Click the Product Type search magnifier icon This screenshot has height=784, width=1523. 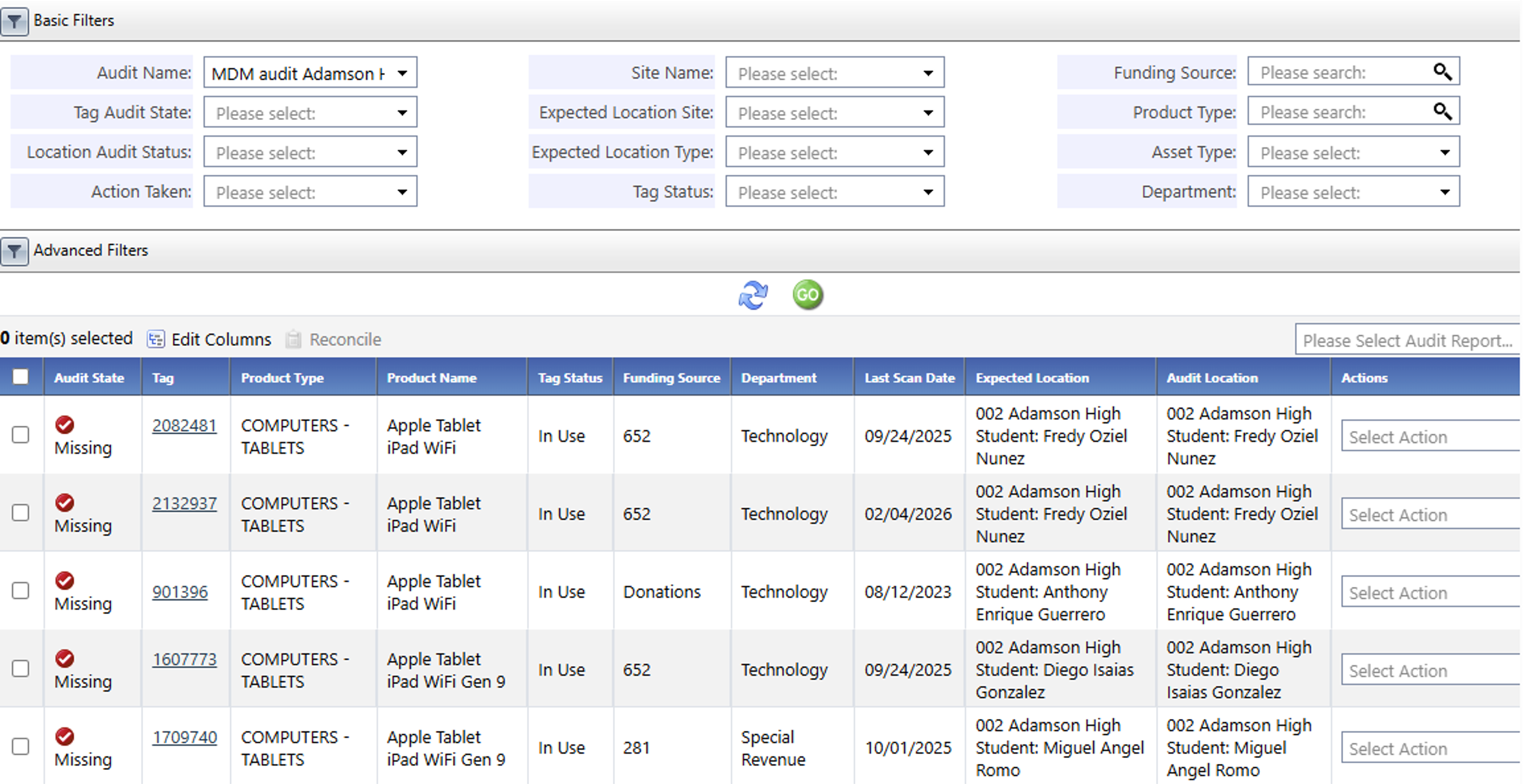pos(1442,111)
